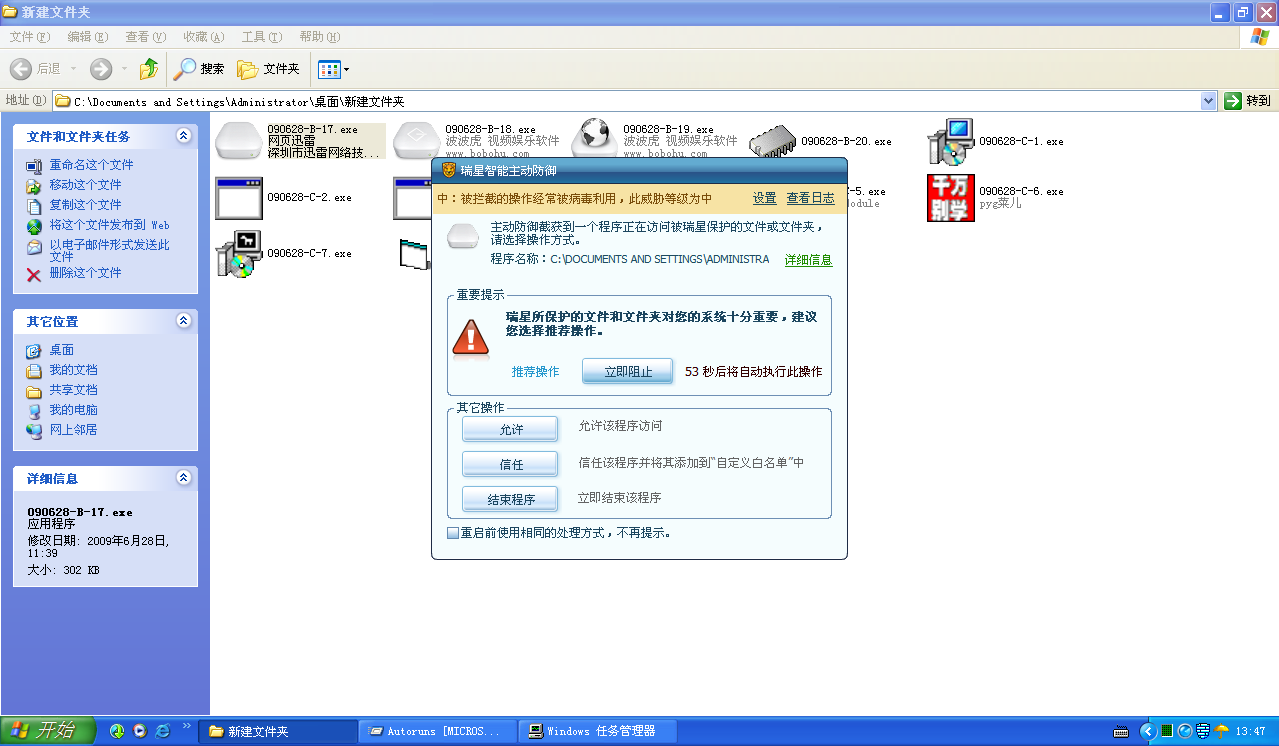Image resolution: width=1279 pixels, height=746 pixels.
Task: Click the media player quick launch icon
Action: point(140,731)
